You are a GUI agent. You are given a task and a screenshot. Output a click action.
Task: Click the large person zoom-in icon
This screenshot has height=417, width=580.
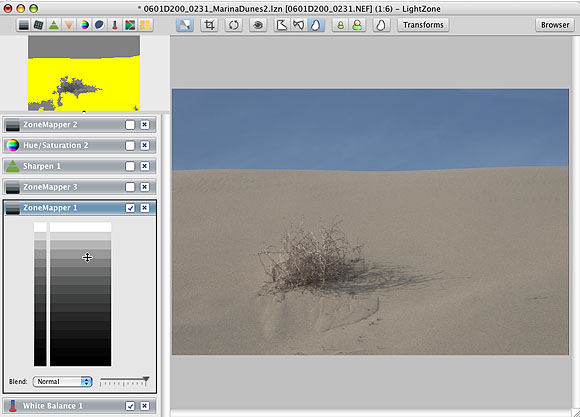[x=357, y=25]
